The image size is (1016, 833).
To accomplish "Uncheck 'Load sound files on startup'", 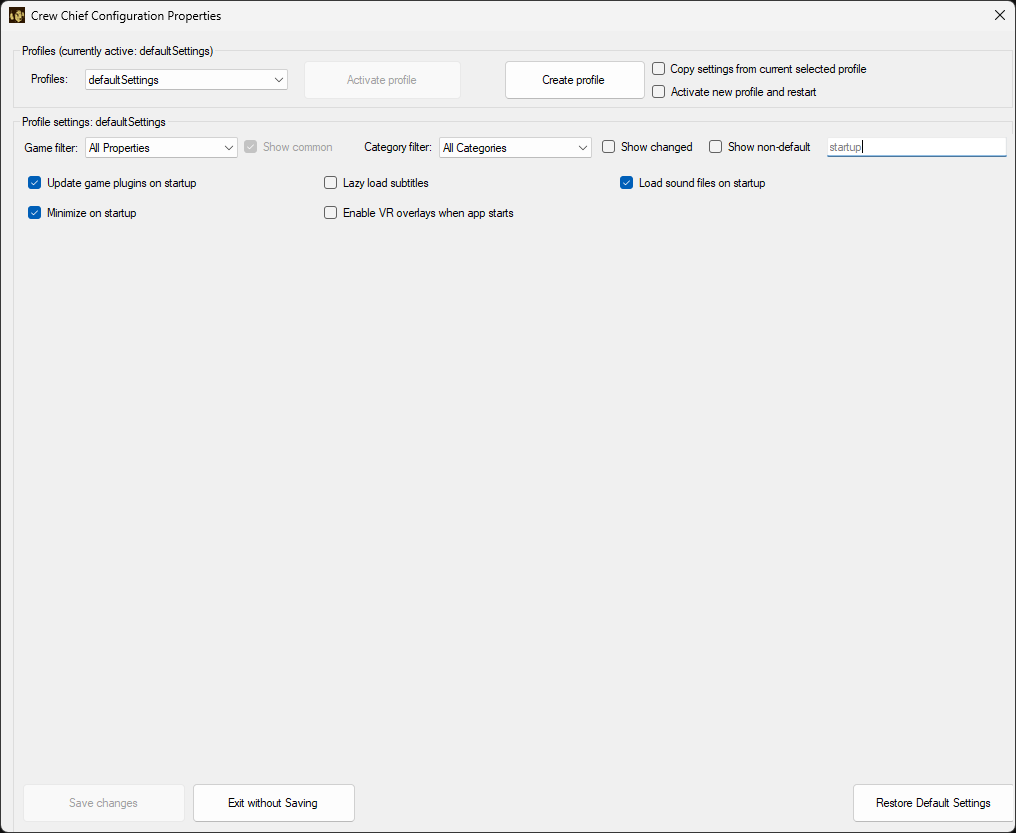I will 626,183.
